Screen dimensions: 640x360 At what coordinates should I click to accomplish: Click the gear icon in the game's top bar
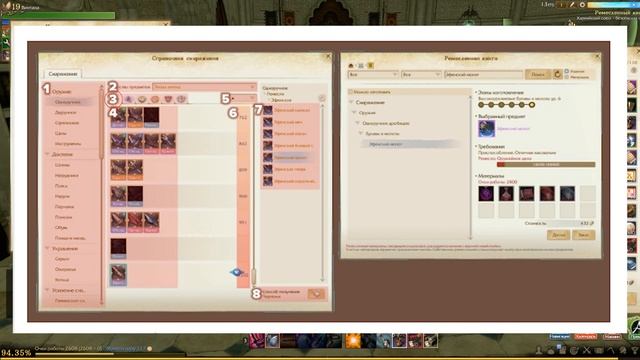582,4
